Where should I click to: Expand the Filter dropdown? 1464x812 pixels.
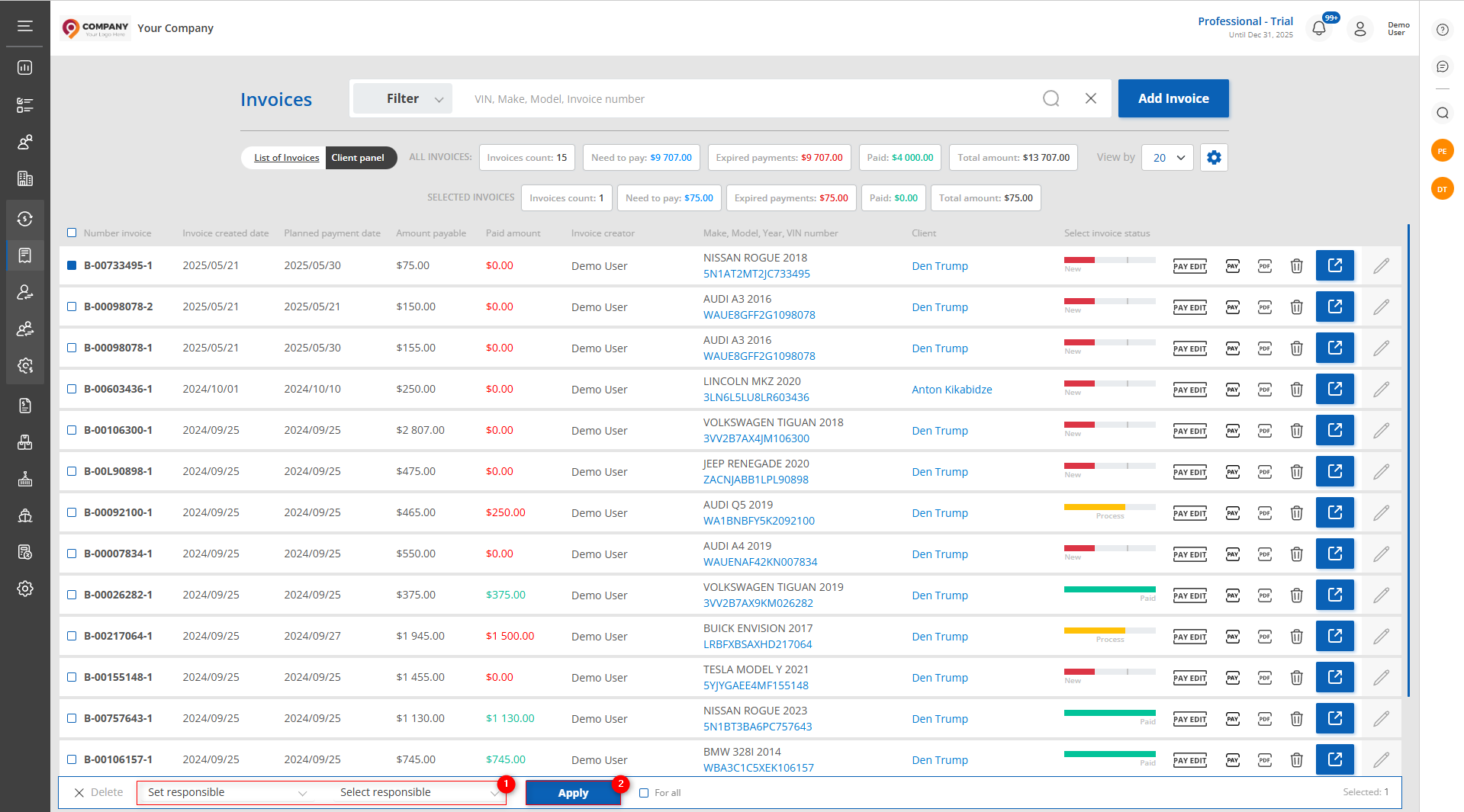(x=403, y=98)
